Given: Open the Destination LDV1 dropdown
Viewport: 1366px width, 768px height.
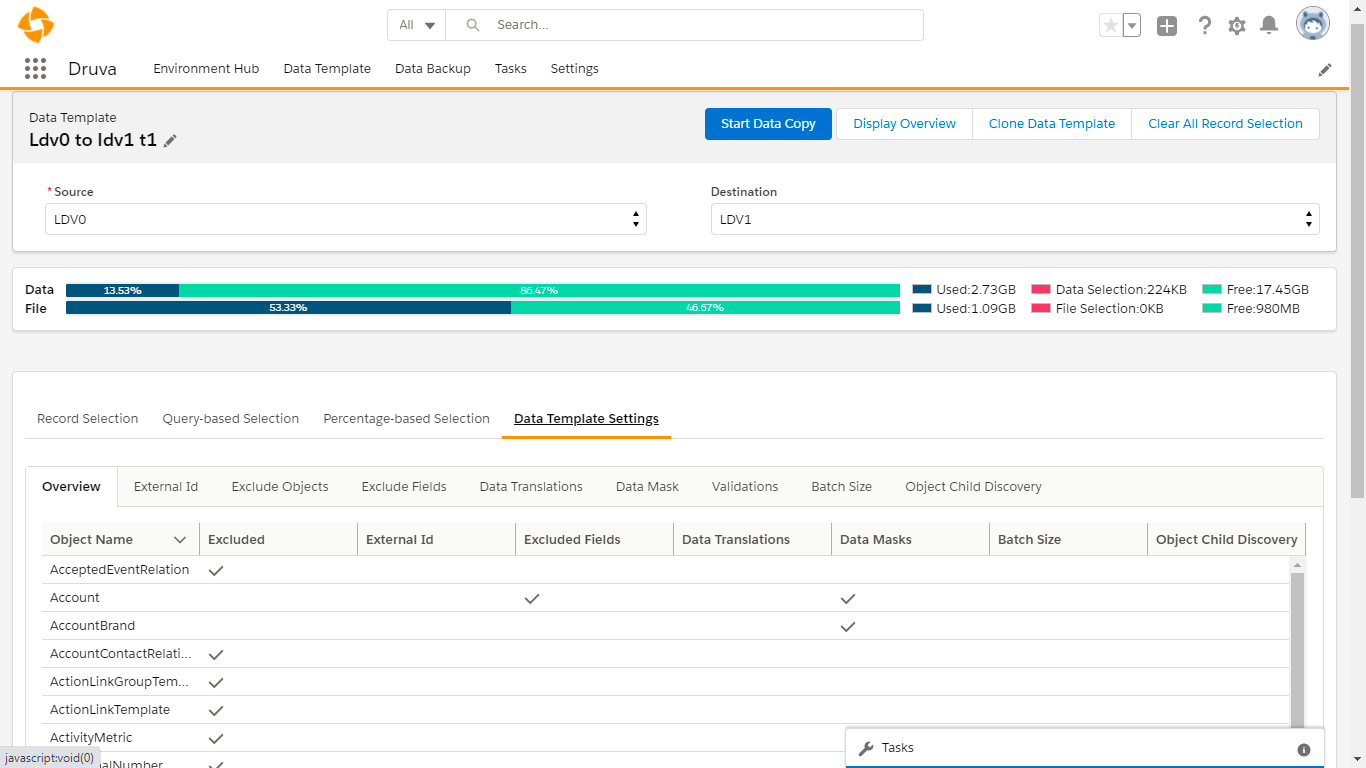Looking at the screenshot, I should coord(1015,219).
